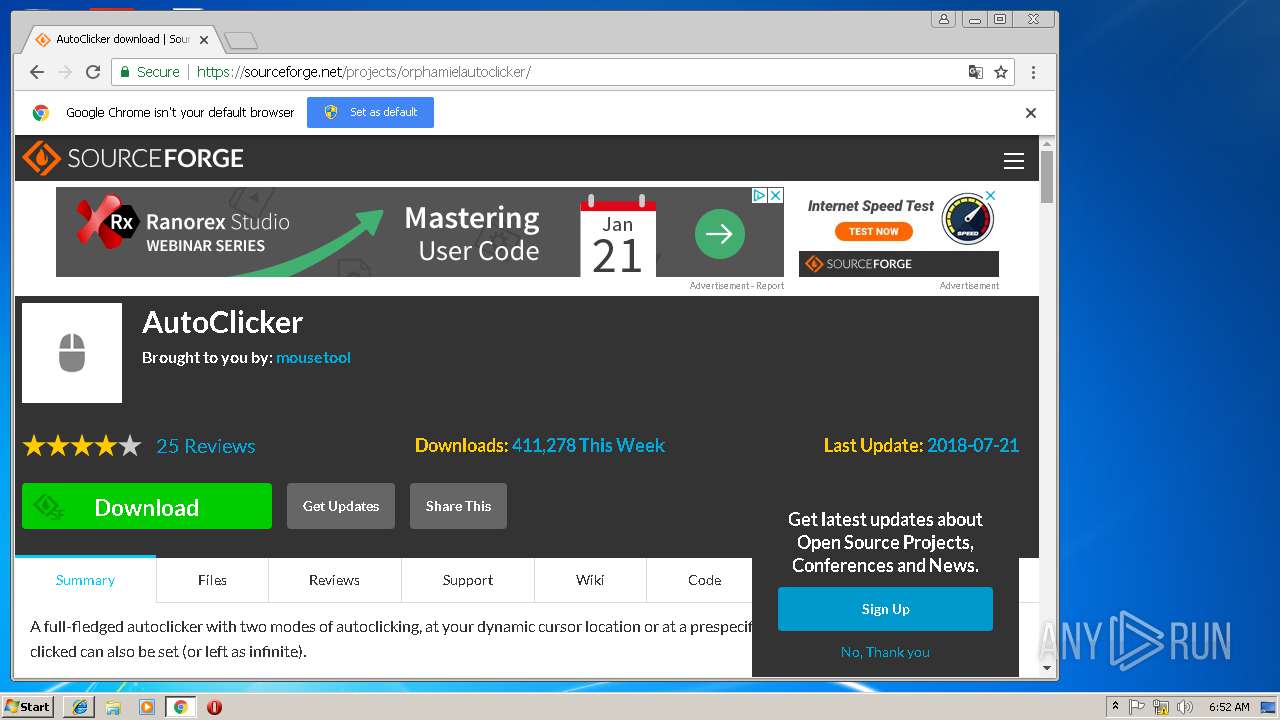This screenshot has width=1280, height=720.
Task: Click the red shield taskbar icon
Action: click(214, 707)
